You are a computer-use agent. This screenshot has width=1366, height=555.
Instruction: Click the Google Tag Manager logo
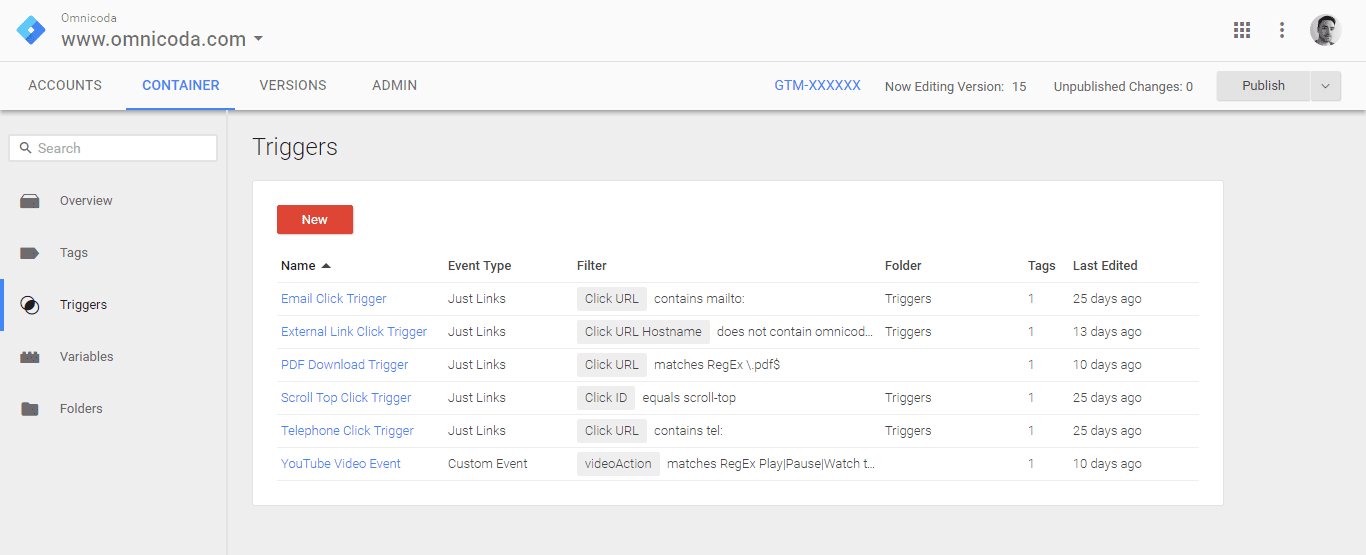pos(31,30)
